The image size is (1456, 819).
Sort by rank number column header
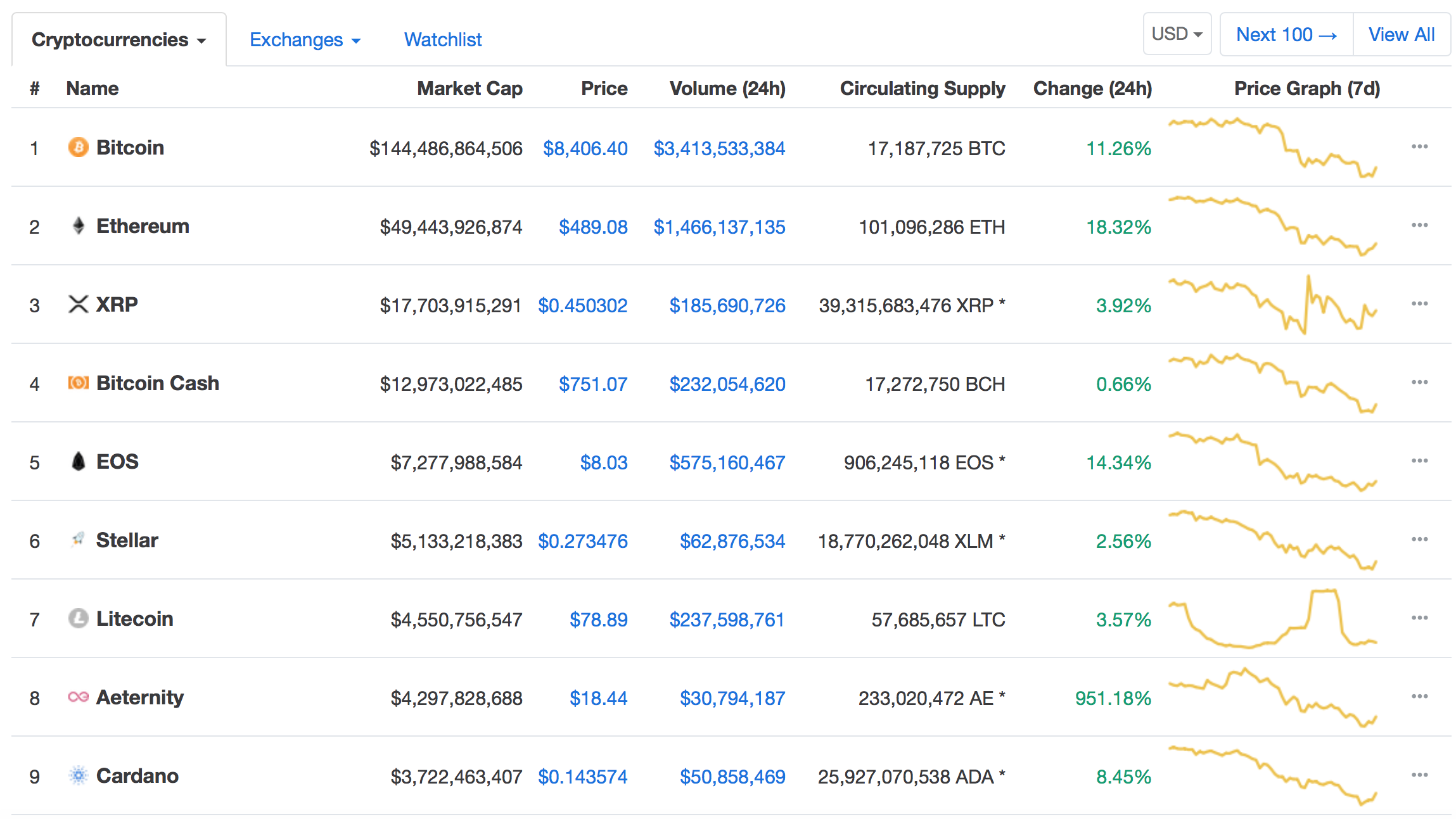point(35,89)
